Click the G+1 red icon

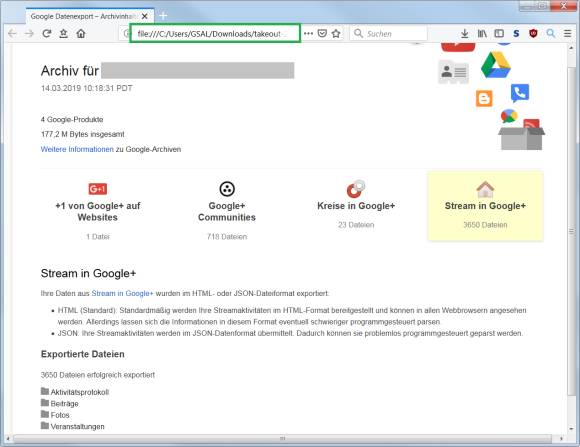click(98, 189)
